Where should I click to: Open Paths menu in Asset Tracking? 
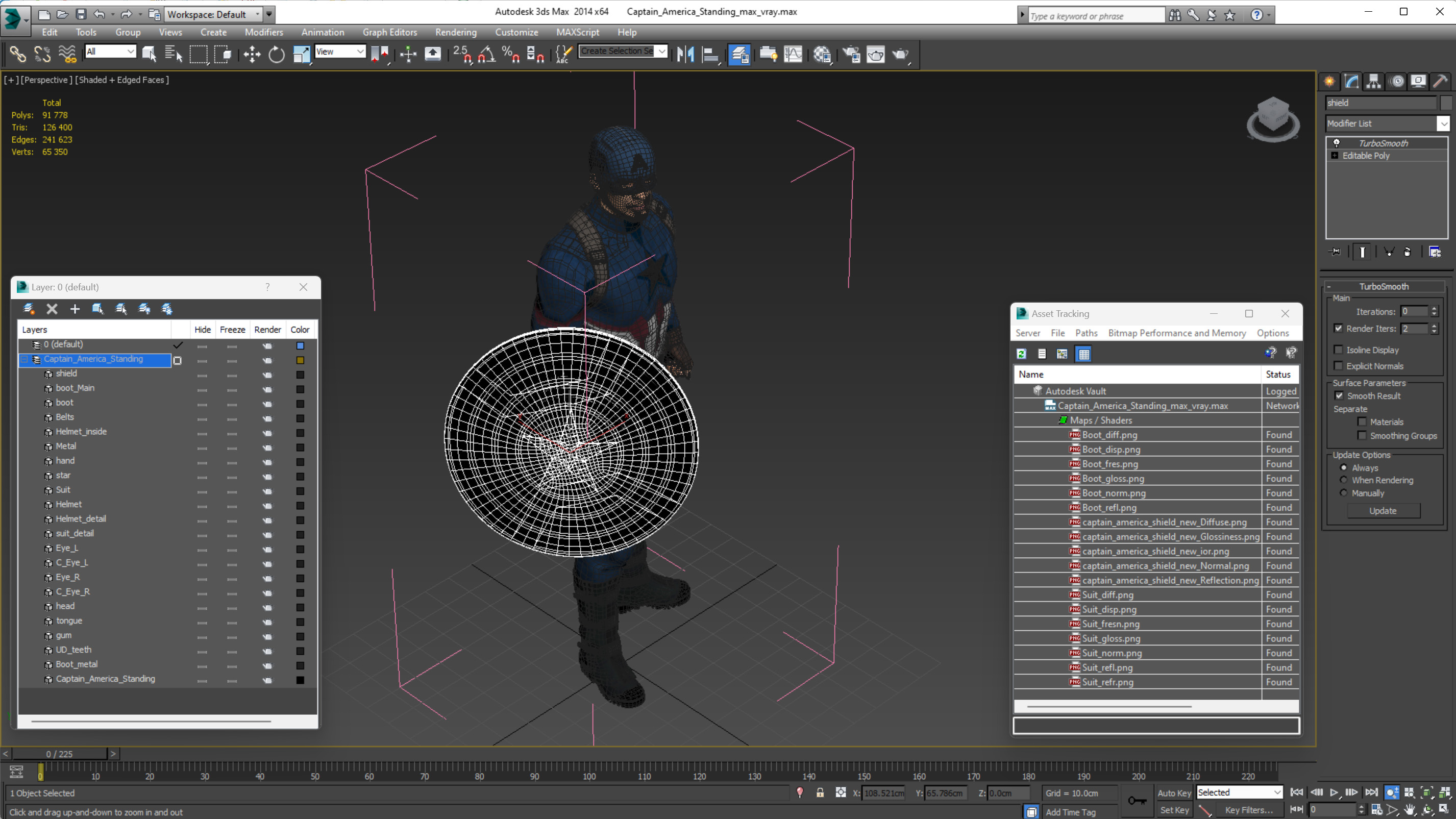[x=1086, y=333]
